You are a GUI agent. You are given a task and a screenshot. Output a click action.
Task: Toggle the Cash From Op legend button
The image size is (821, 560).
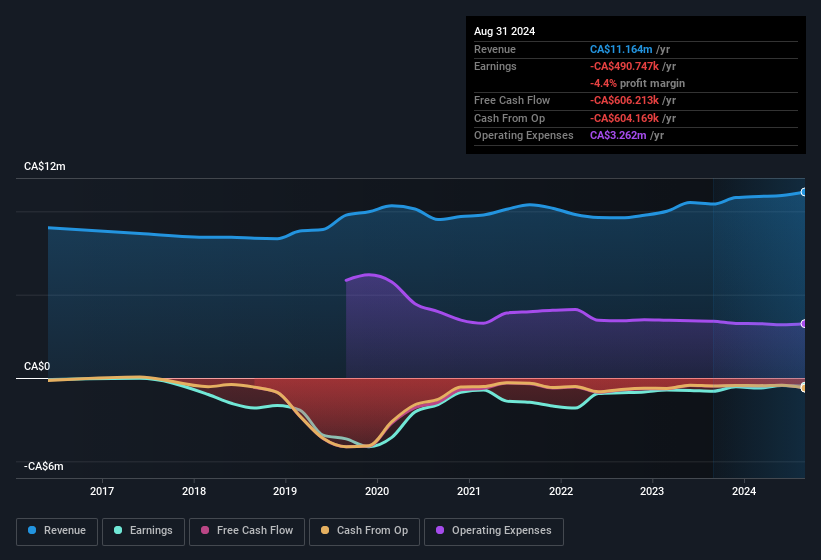[x=364, y=532]
